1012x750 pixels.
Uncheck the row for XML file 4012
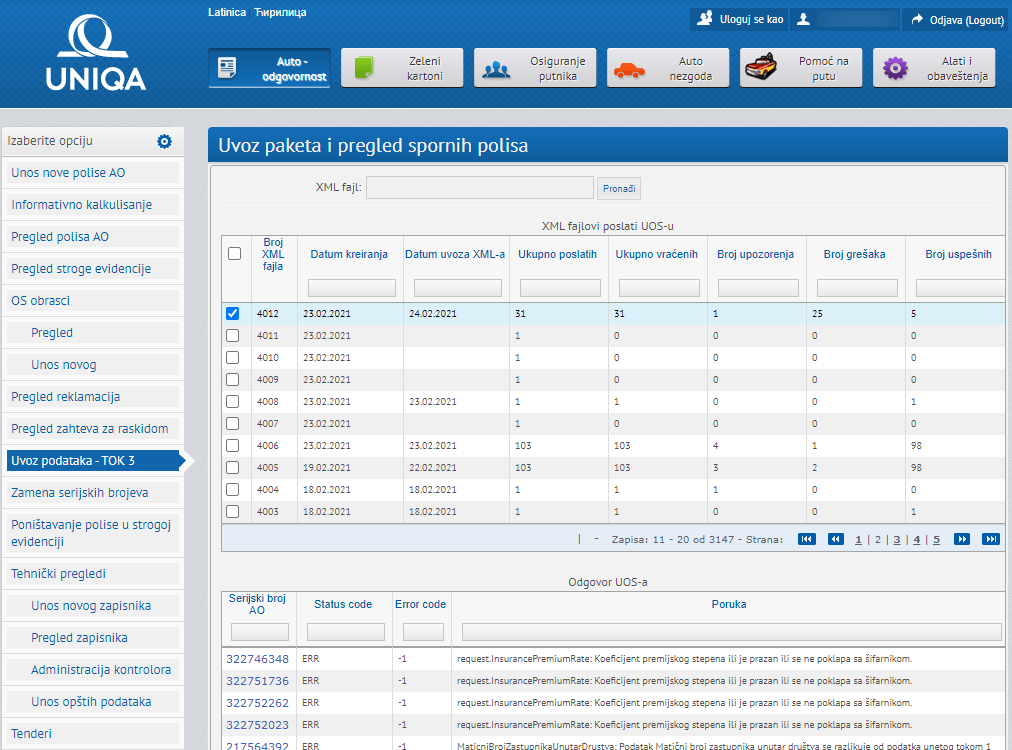tap(233, 313)
